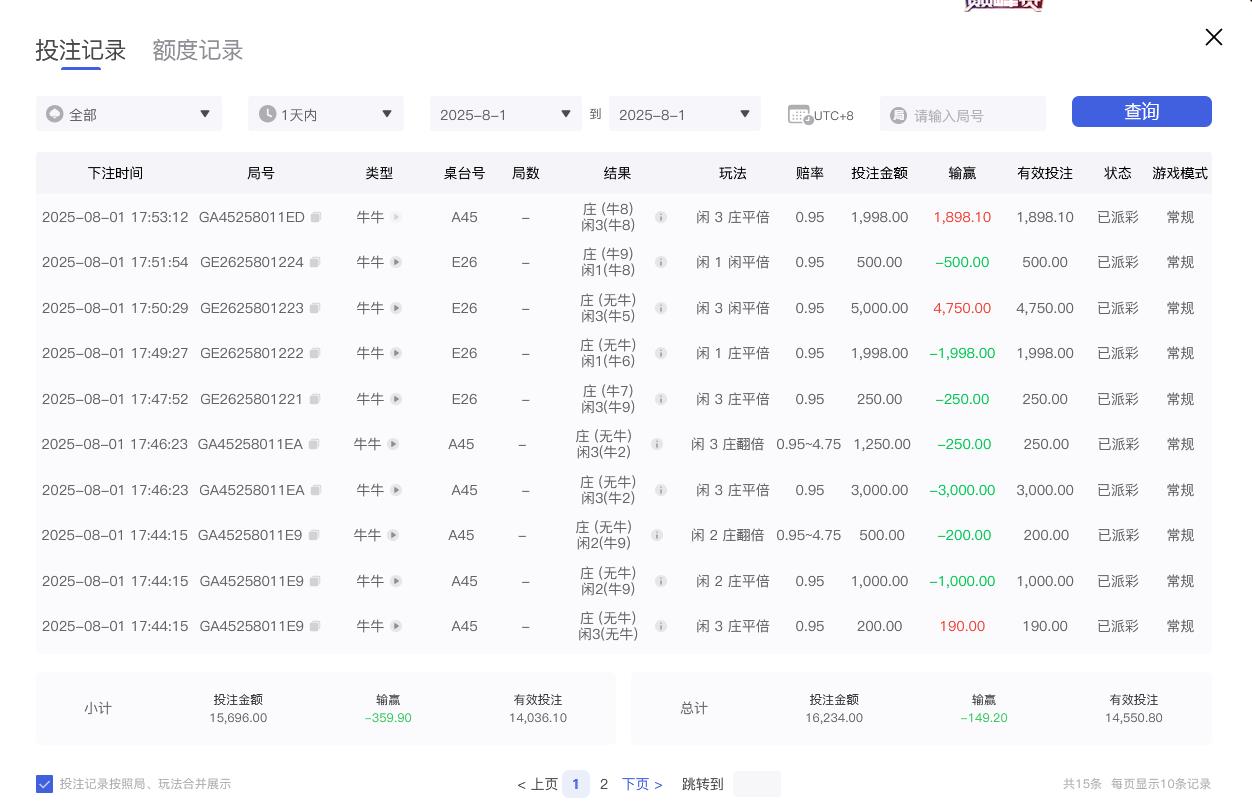Enable the blue checkbox near the pagination footer
Screen dimensions: 1252x808
tap(44, 784)
